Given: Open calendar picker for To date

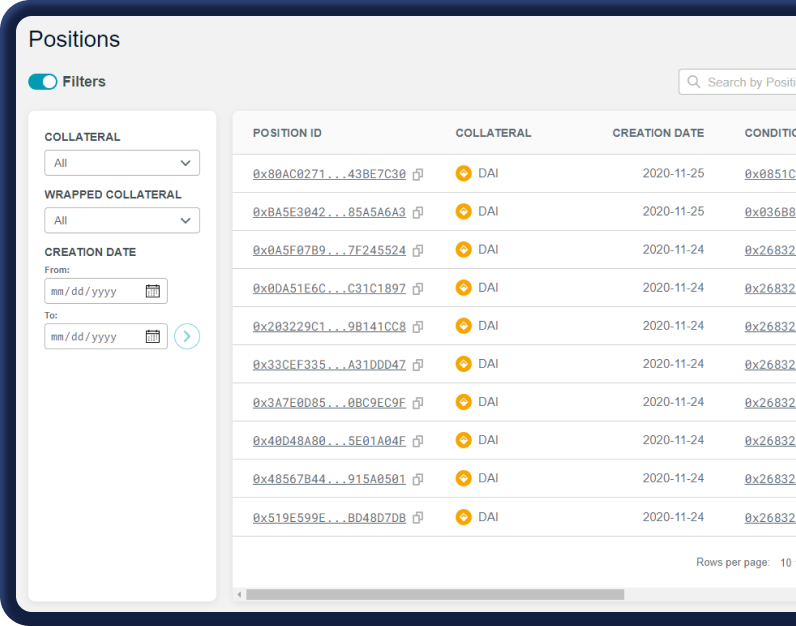Looking at the screenshot, I should click(153, 337).
